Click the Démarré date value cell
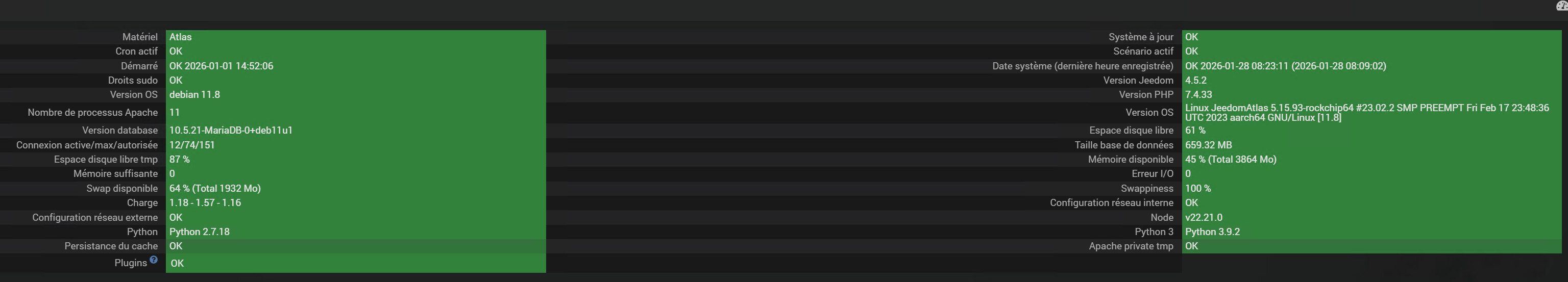Screen dimensions: 1568x282 pyautogui.click(x=221, y=66)
